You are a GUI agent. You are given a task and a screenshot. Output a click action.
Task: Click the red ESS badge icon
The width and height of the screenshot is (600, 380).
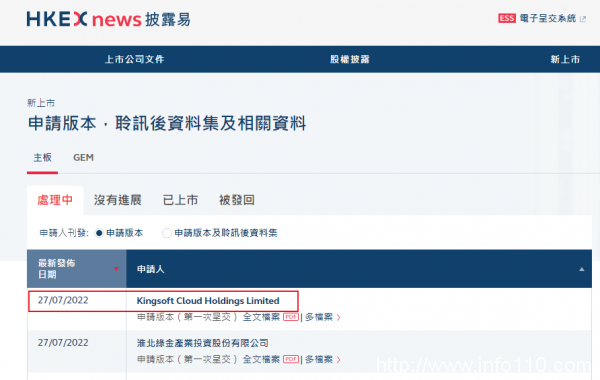507,18
